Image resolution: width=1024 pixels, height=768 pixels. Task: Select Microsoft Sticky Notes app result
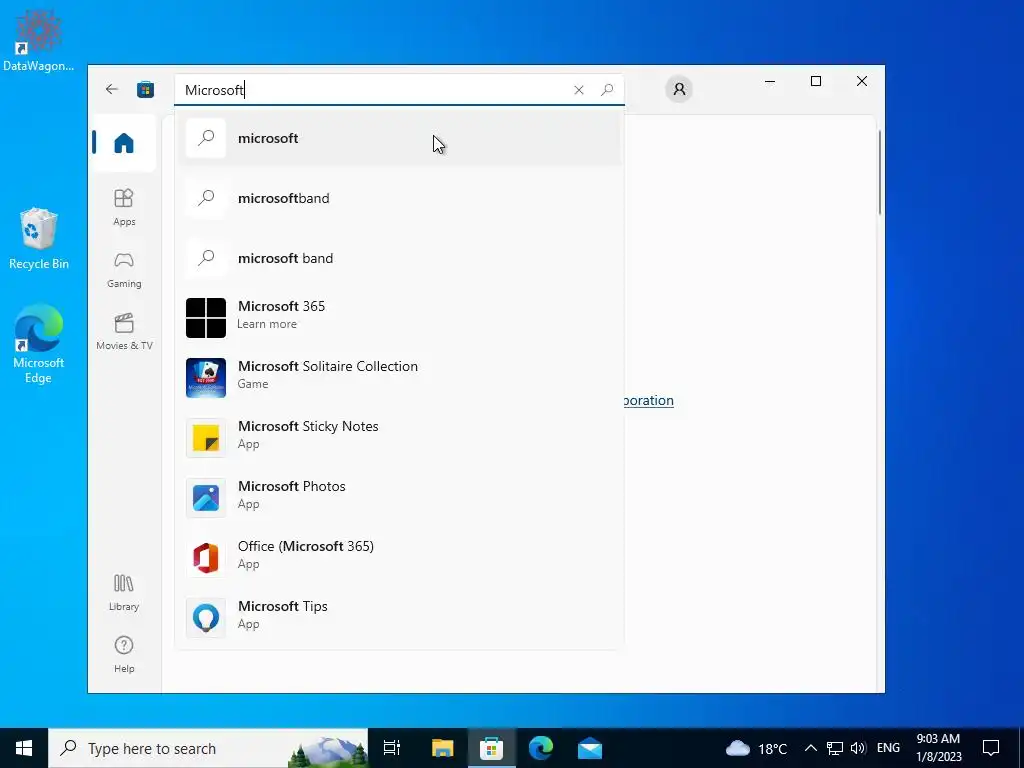click(x=400, y=438)
